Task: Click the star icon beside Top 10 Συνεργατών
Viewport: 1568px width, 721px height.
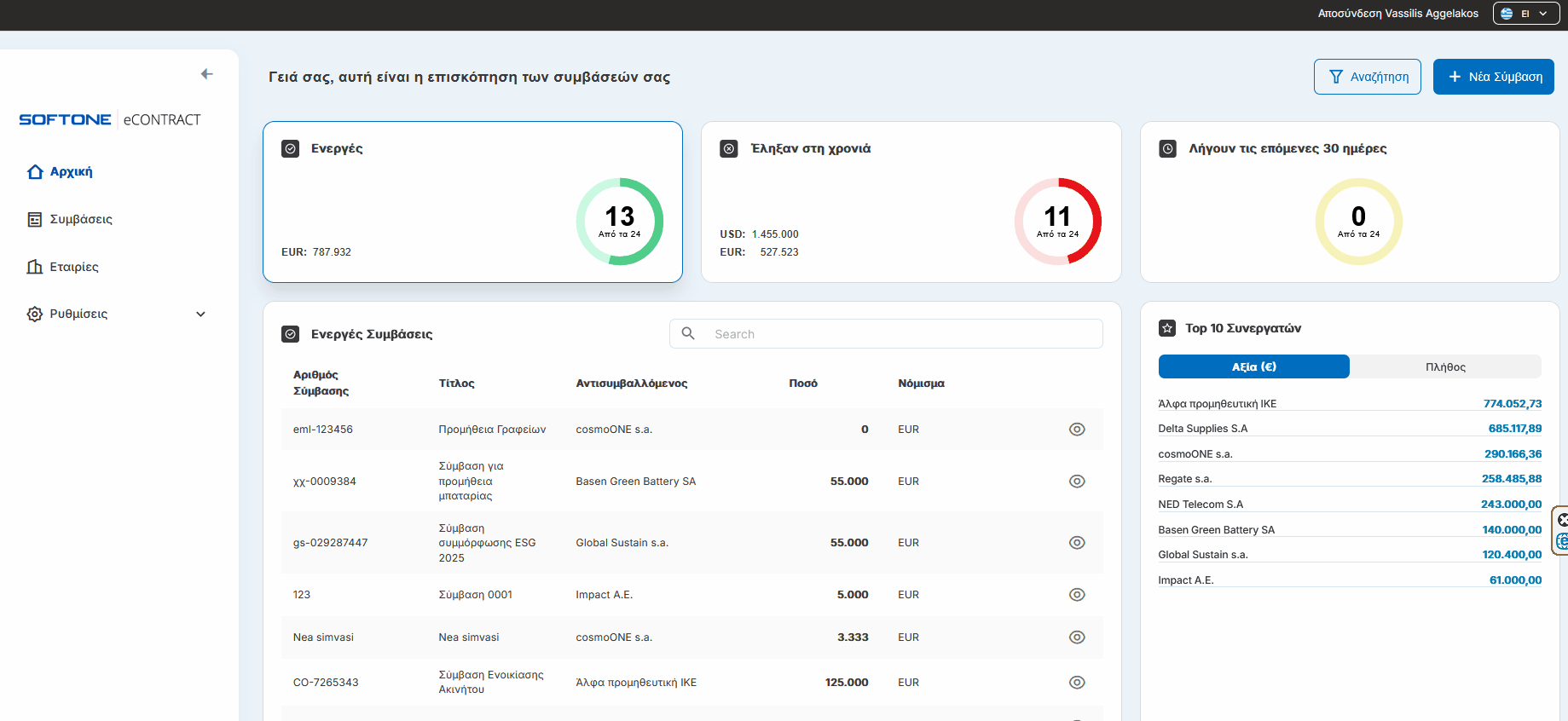Action: tap(1167, 328)
